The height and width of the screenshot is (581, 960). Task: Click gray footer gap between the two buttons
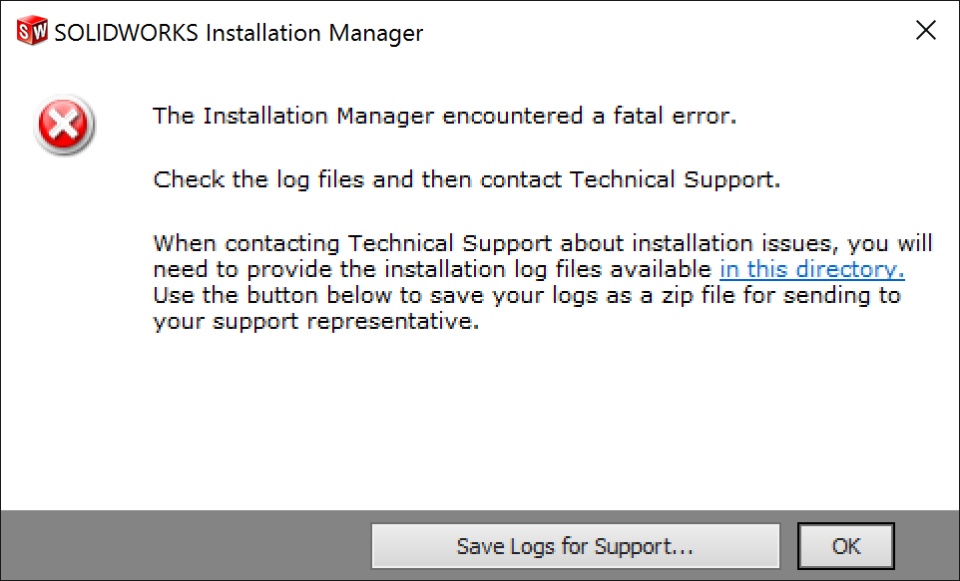pos(789,545)
